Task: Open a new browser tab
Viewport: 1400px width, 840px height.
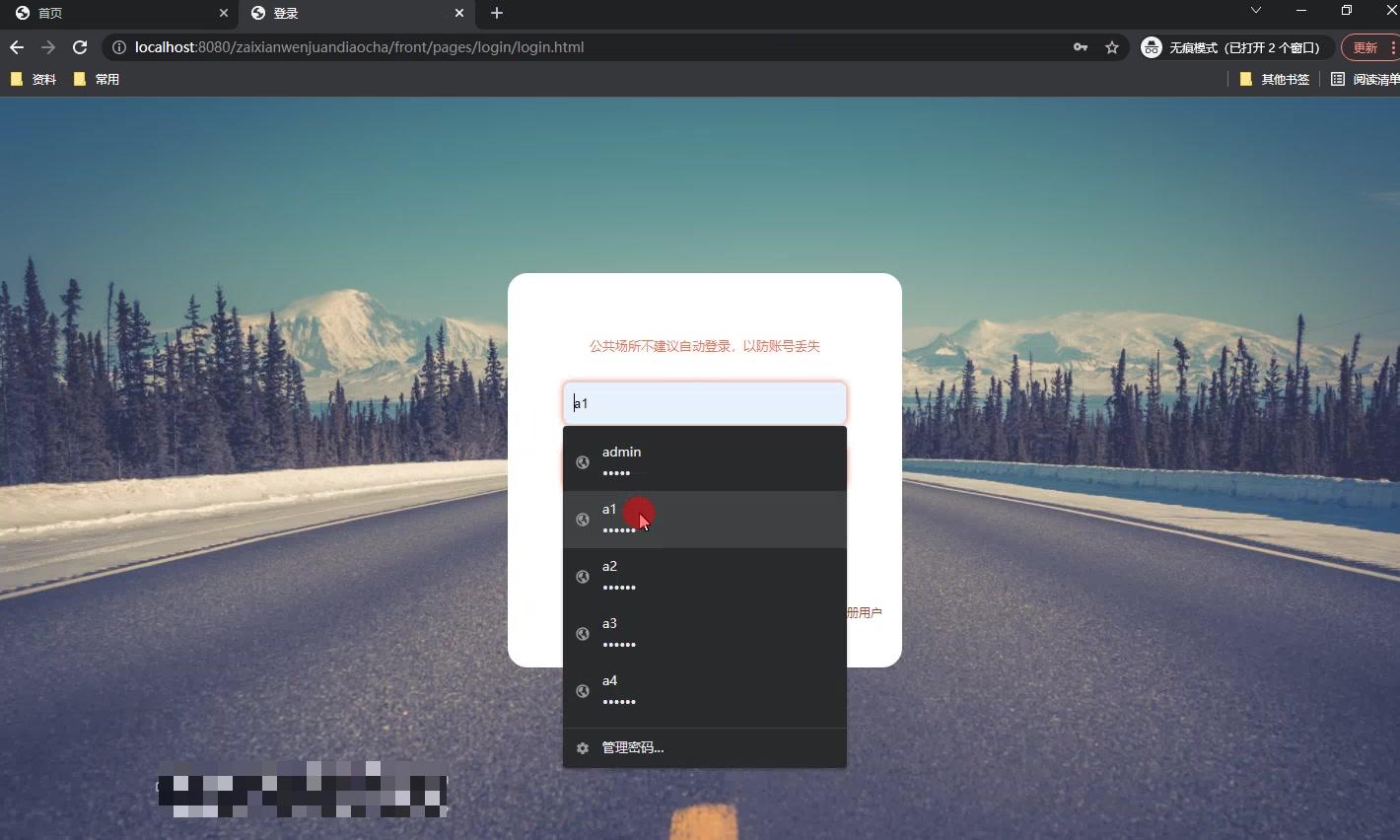Action: (x=497, y=13)
